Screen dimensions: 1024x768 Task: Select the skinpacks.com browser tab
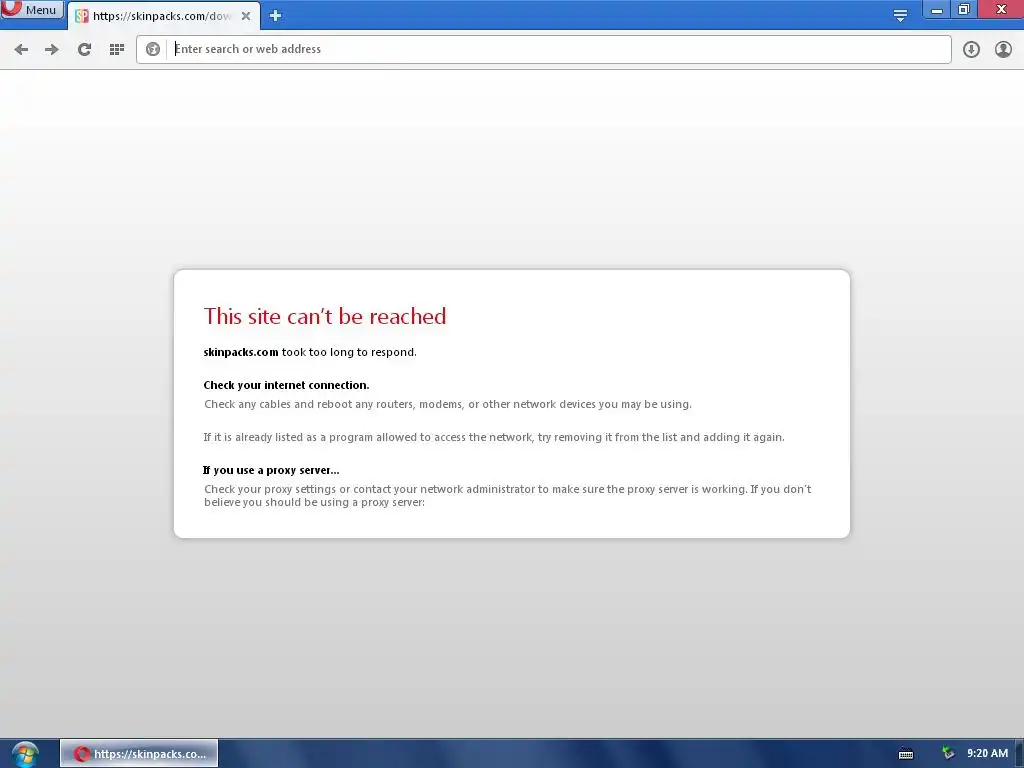[163, 16]
